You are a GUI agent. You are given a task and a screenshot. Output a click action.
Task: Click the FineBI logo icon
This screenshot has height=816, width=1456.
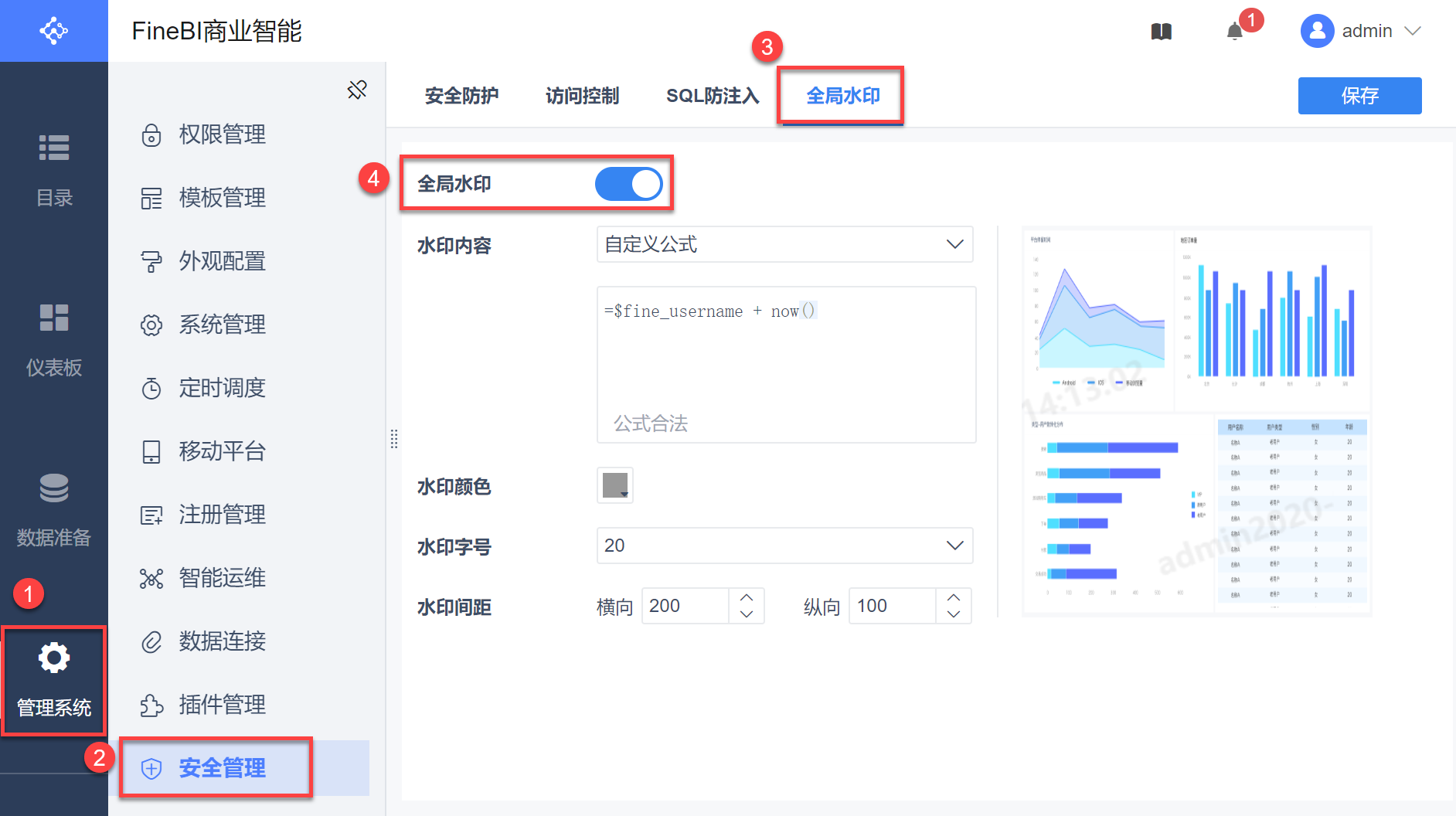[54, 31]
